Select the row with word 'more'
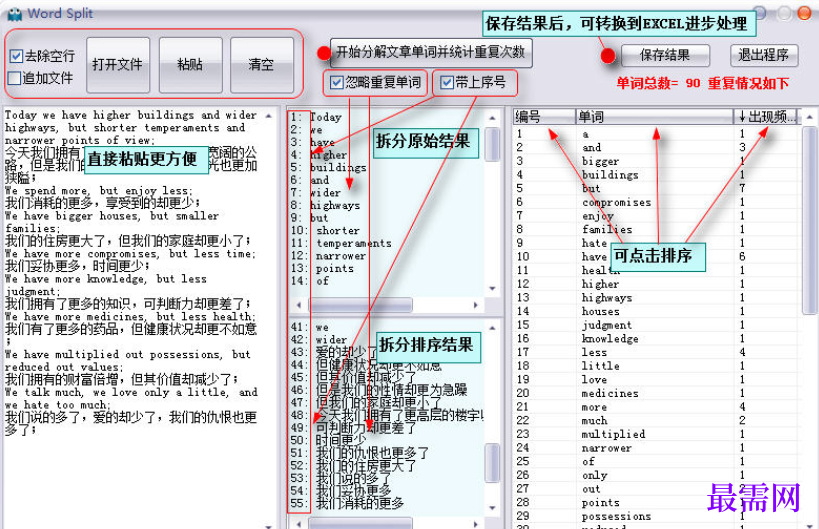This screenshot has width=819, height=529. [656, 407]
